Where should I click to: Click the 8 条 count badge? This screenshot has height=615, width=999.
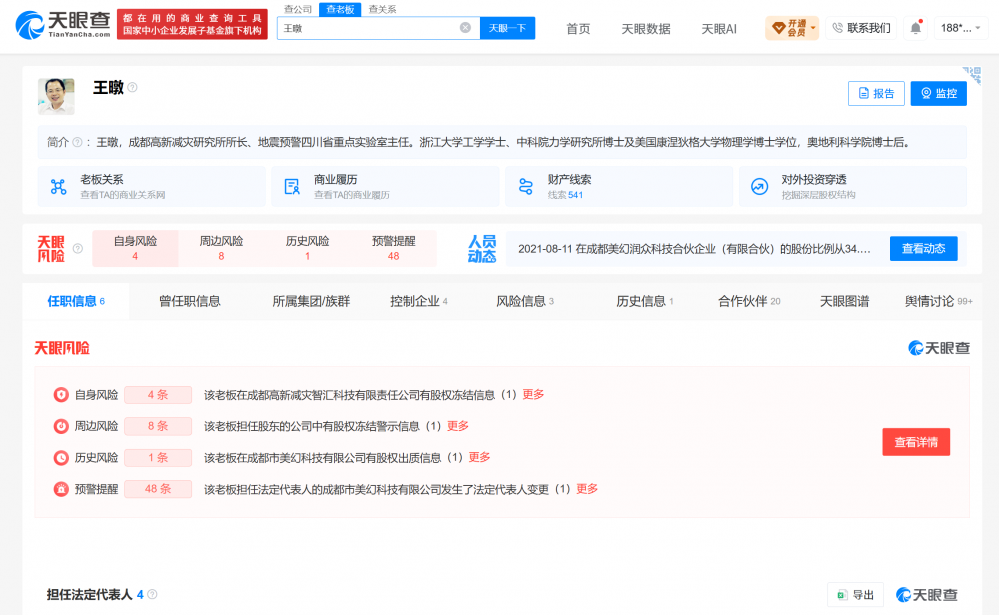click(158, 426)
